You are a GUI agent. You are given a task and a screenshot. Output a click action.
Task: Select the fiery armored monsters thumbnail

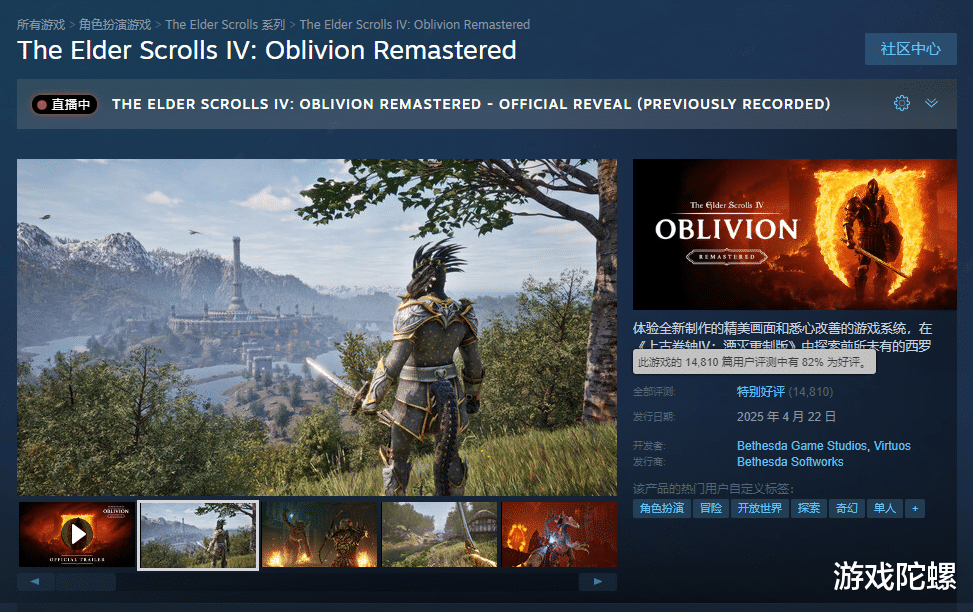point(320,534)
